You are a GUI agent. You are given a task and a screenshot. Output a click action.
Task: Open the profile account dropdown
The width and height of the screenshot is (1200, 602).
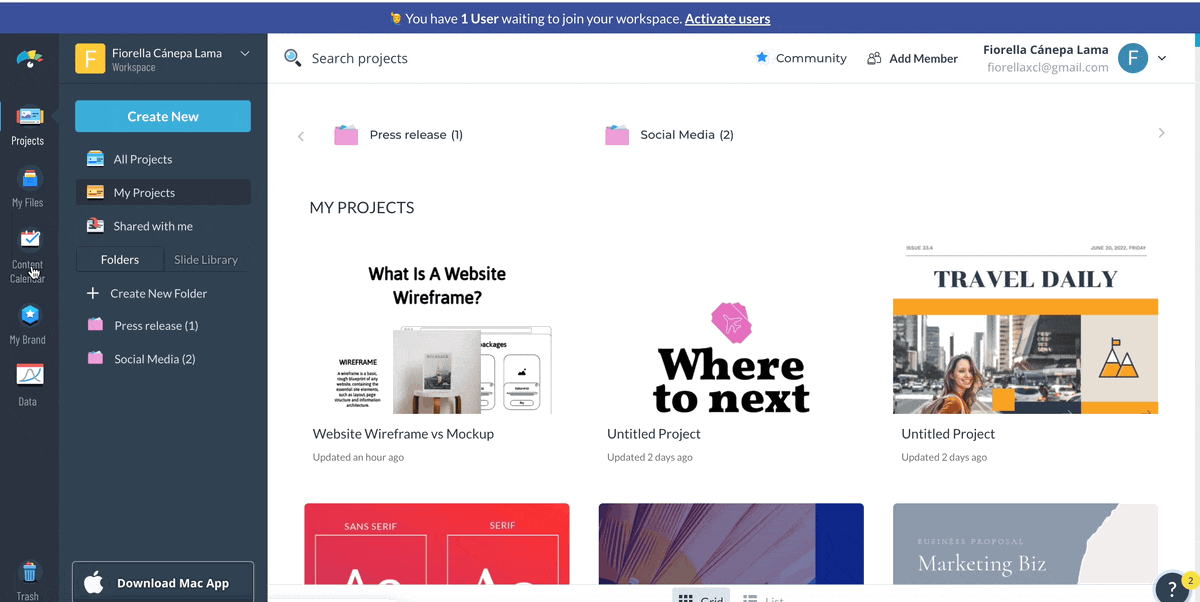pyautogui.click(x=1161, y=58)
